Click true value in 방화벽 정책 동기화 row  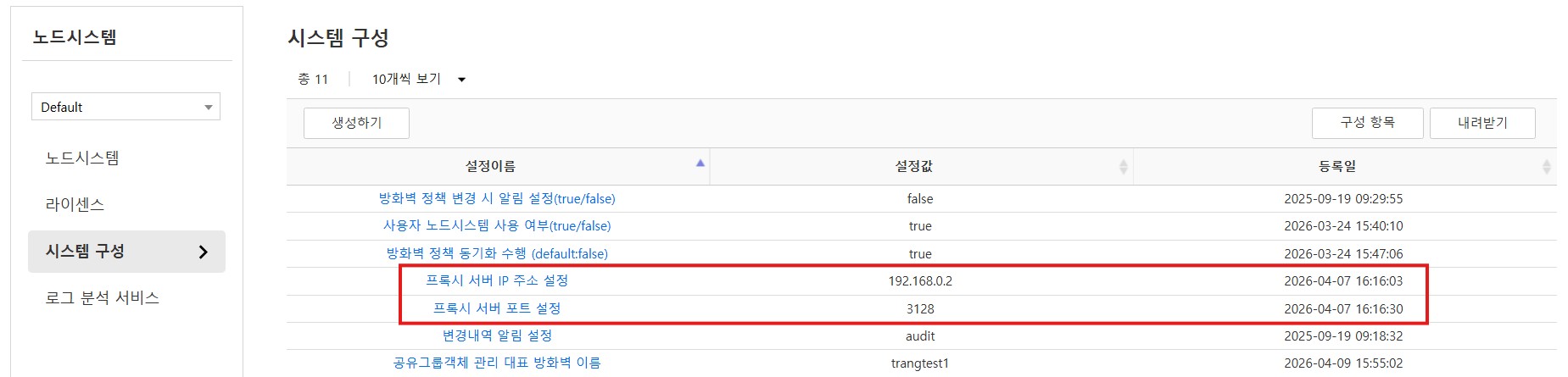[x=920, y=254]
